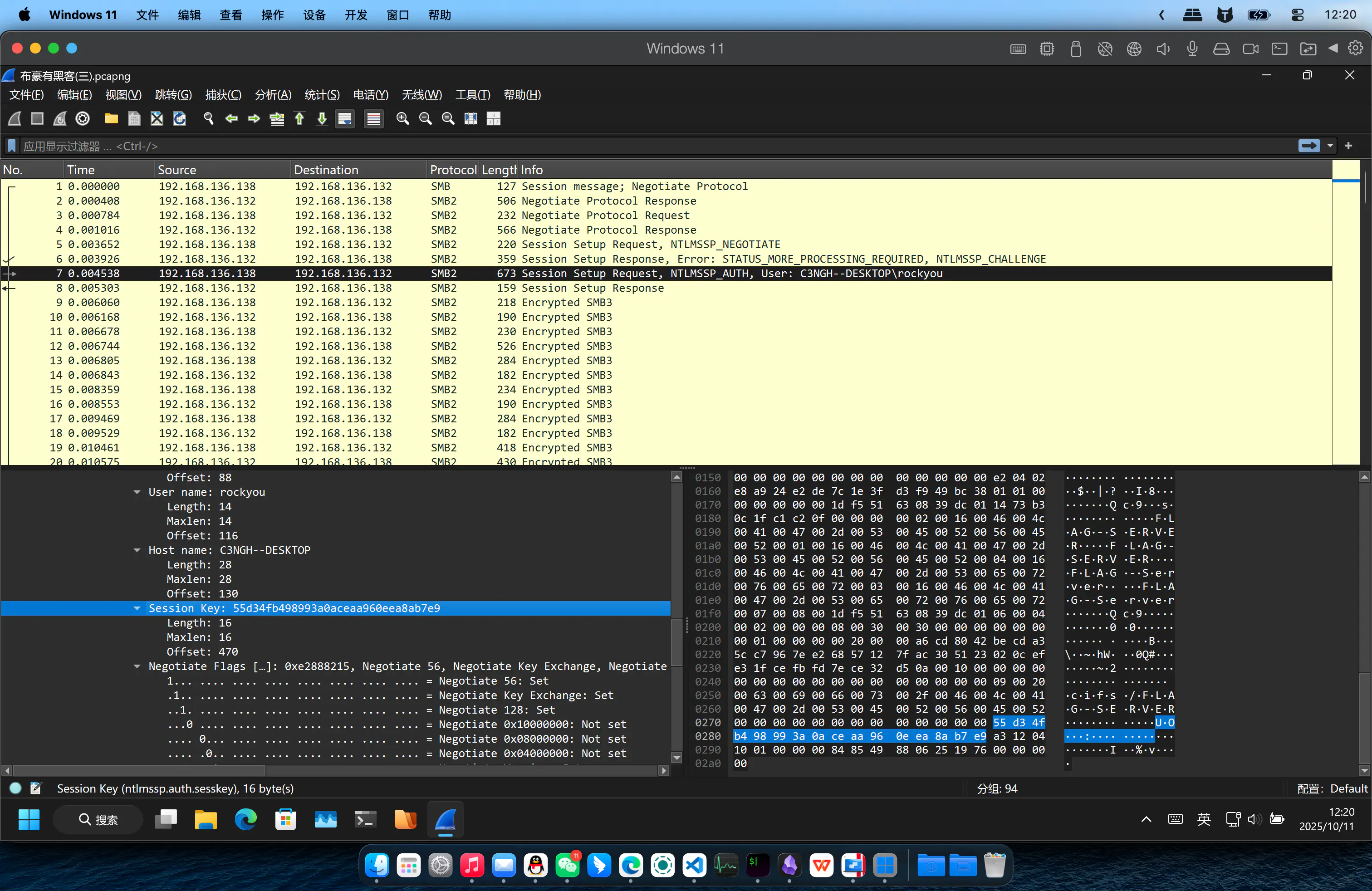The image size is (1372, 891).
Task: Collapse the Session Key tree node
Action: click(137, 608)
